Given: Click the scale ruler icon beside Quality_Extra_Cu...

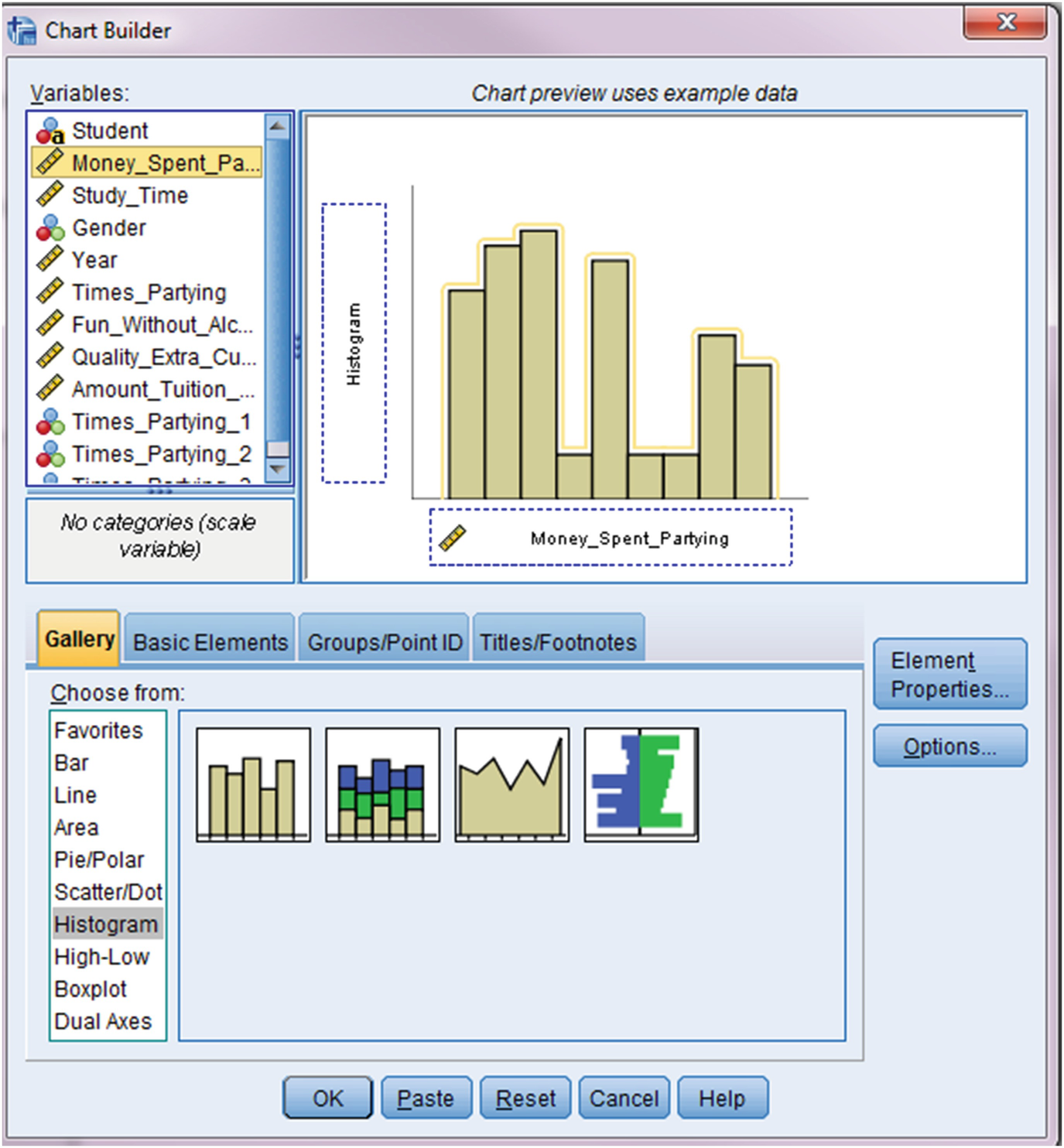Looking at the screenshot, I should pyautogui.click(x=50, y=357).
